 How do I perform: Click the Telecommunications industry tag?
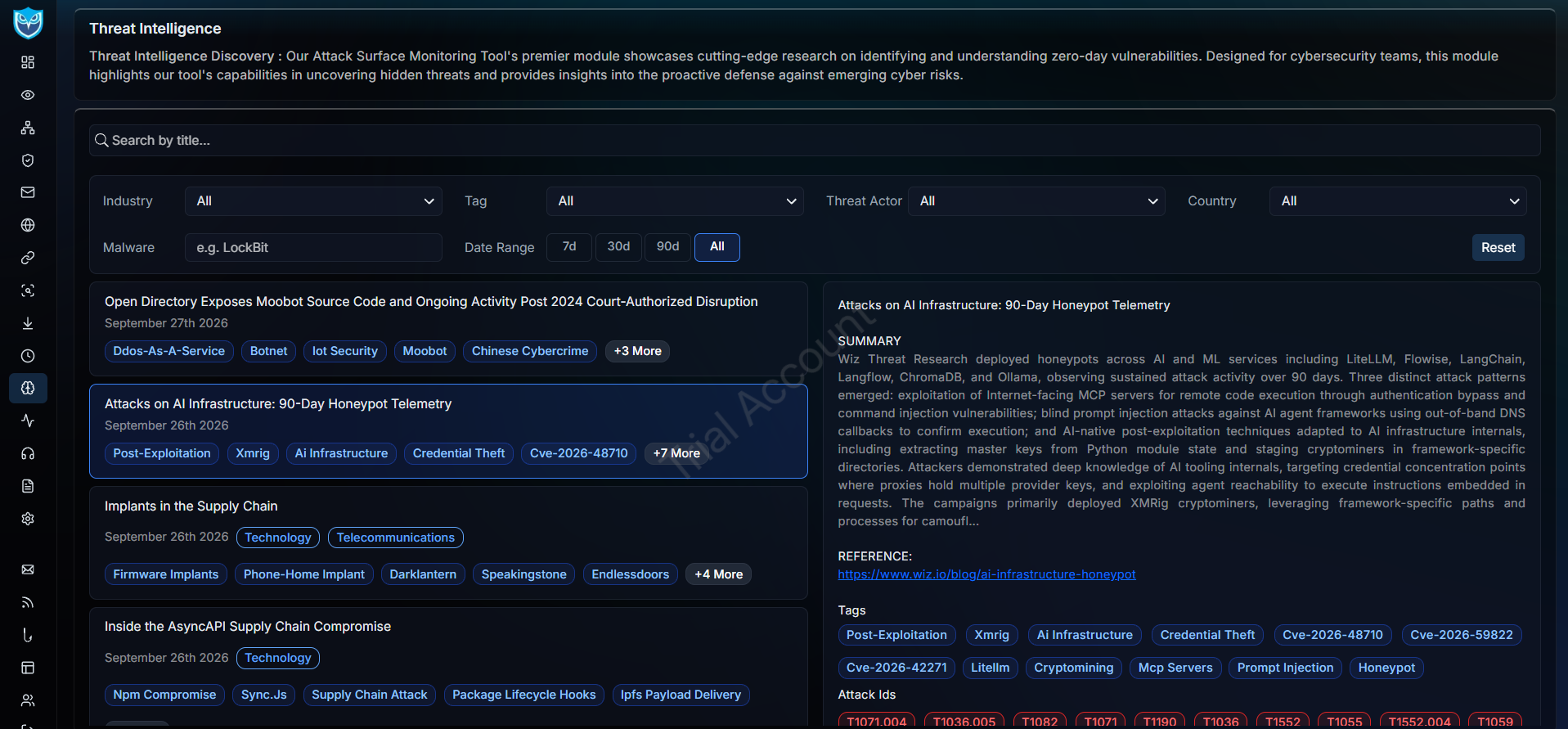396,538
